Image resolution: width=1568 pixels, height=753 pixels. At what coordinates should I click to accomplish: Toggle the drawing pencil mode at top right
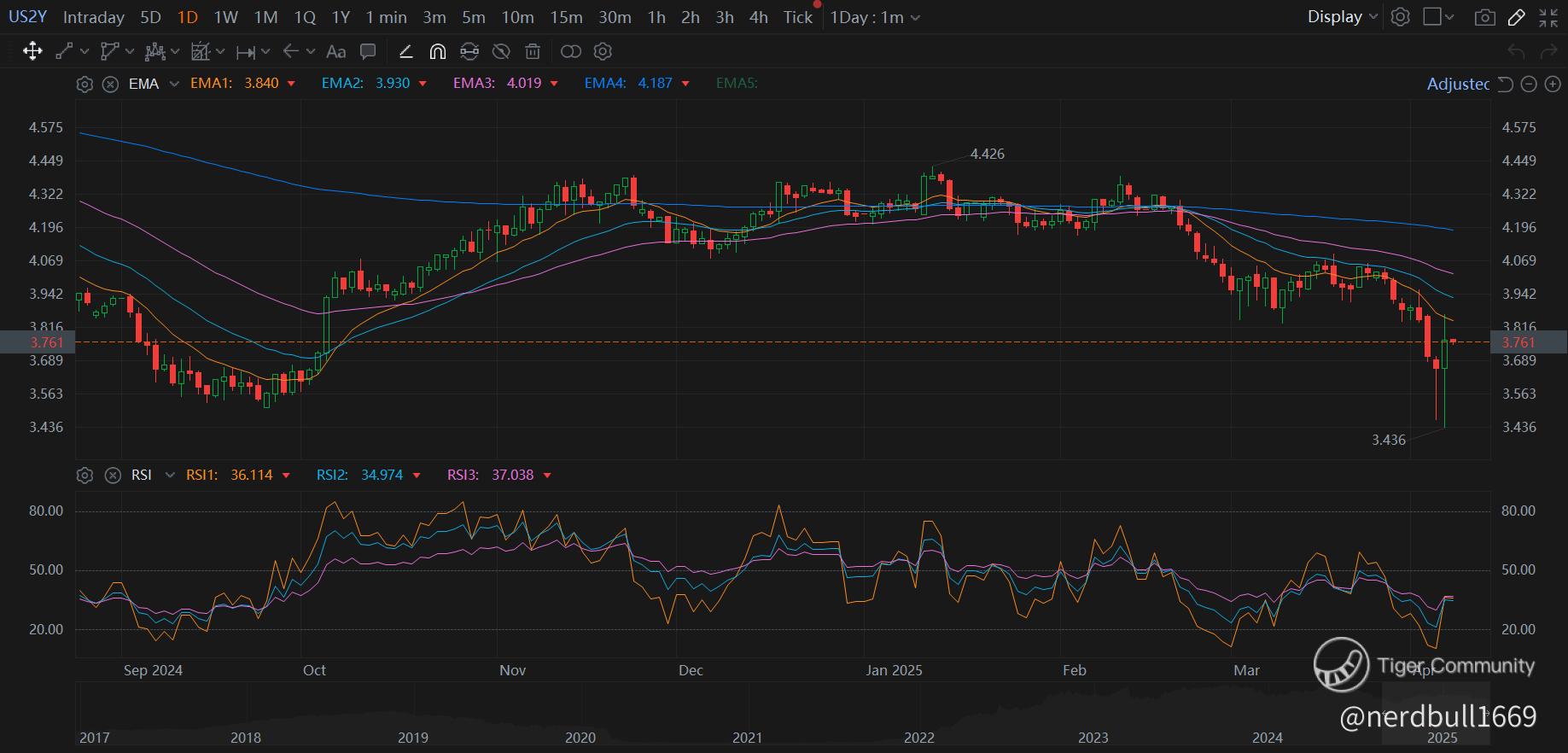1517,17
